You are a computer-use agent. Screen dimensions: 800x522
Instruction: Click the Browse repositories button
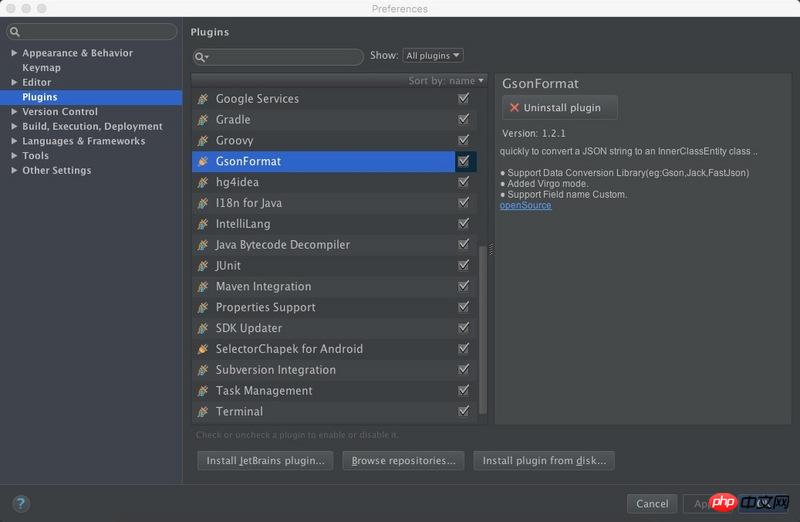404,461
